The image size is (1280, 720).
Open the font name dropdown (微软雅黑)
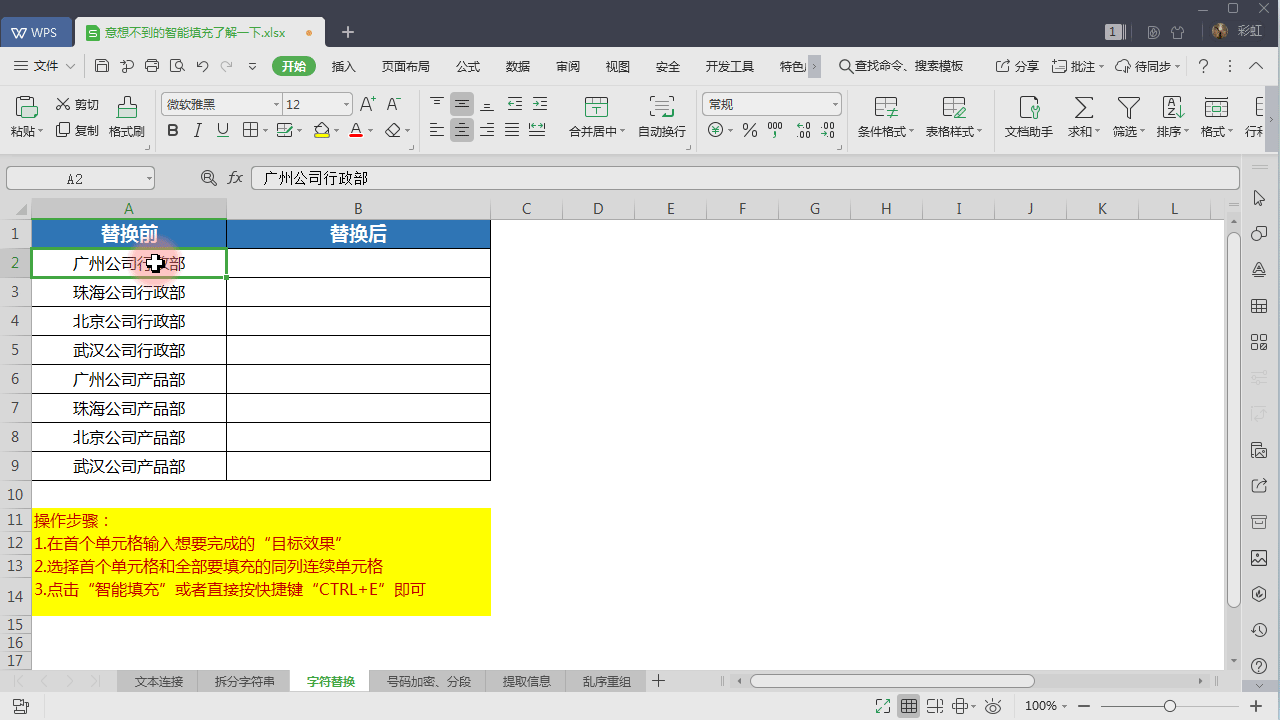coord(276,104)
